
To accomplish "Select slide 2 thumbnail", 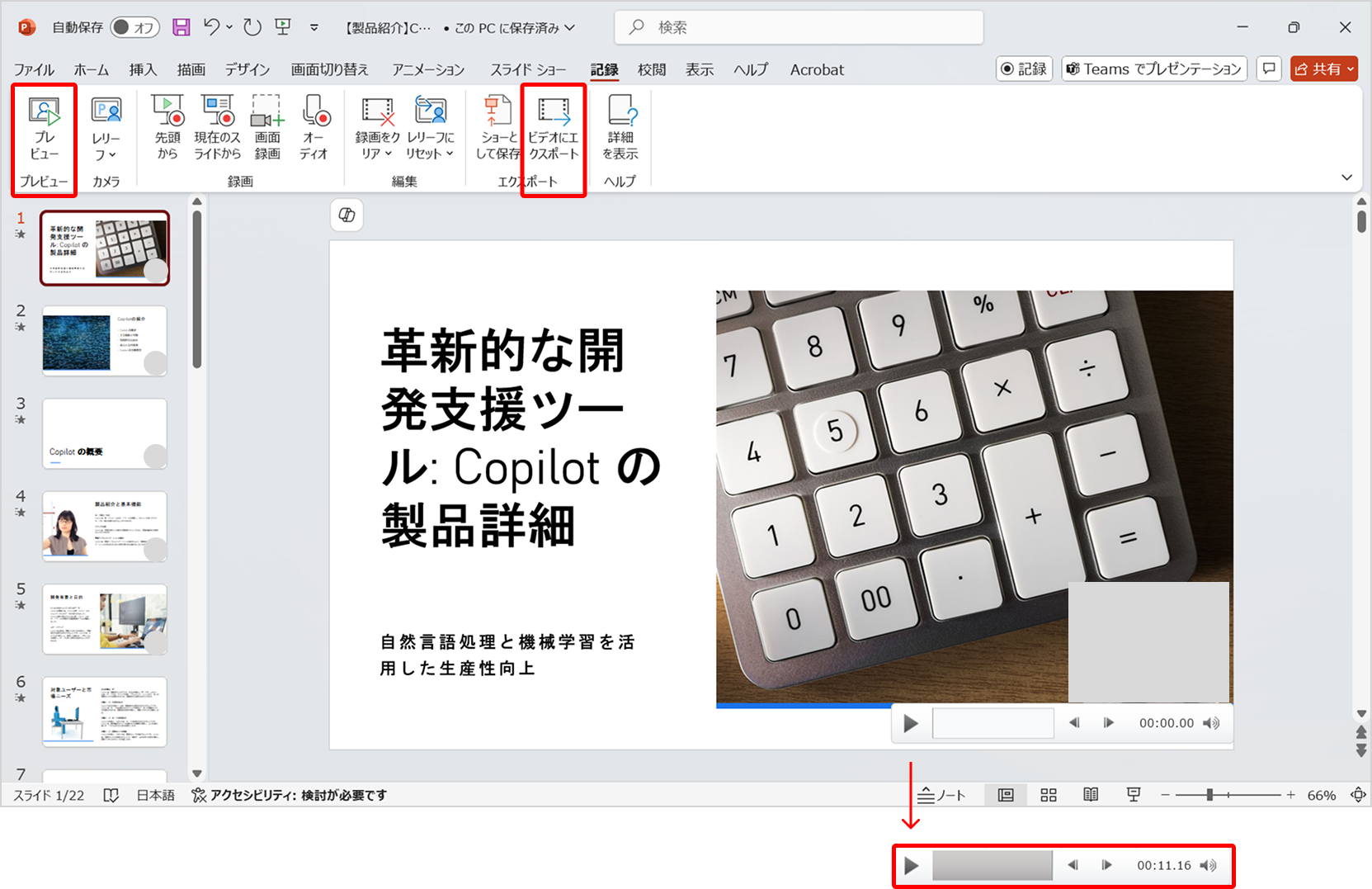I will pyautogui.click(x=105, y=341).
